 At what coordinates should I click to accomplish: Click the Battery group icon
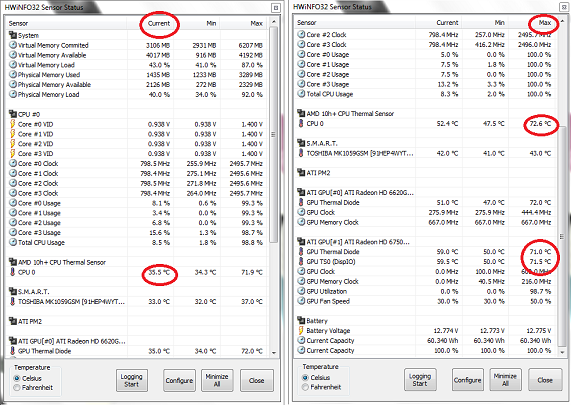click(301, 321)
